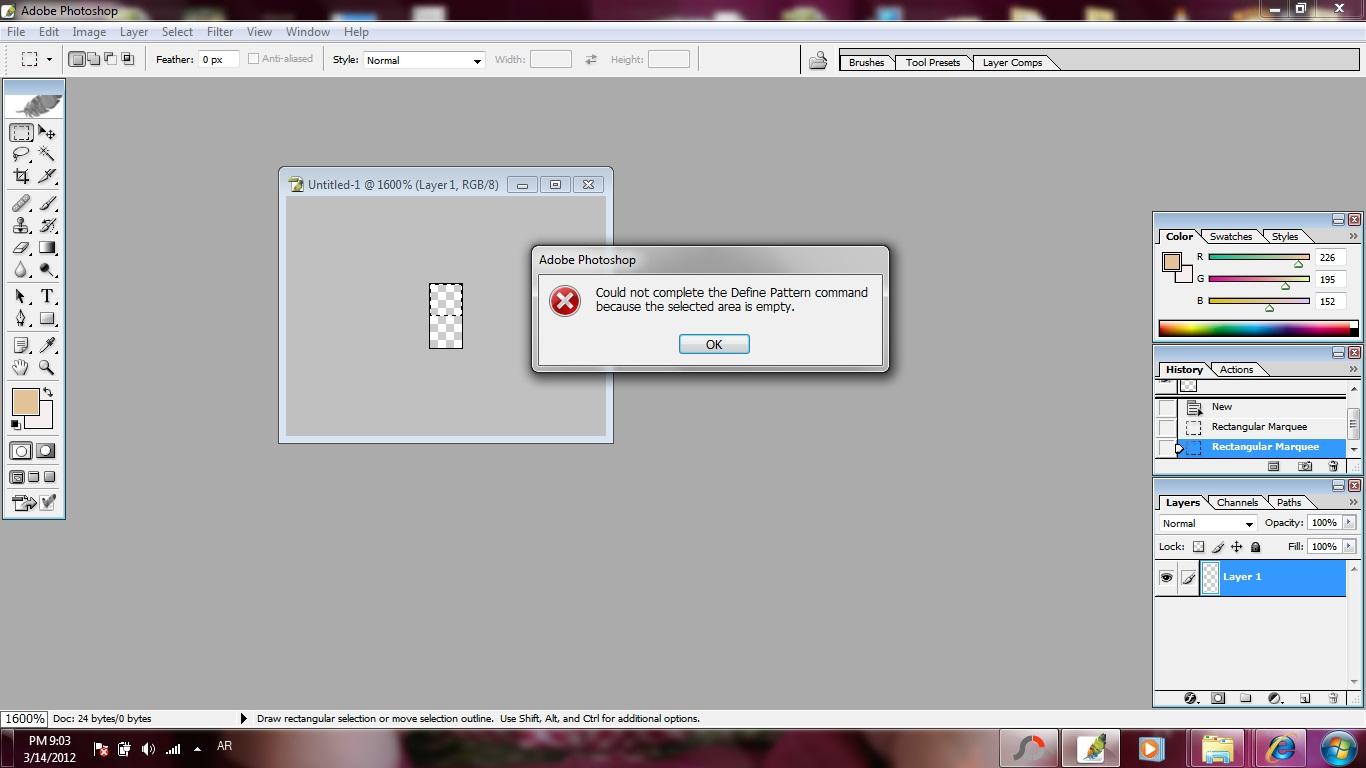
Task: Expand the layer Opacity slider arrow
Action: 1348,523
